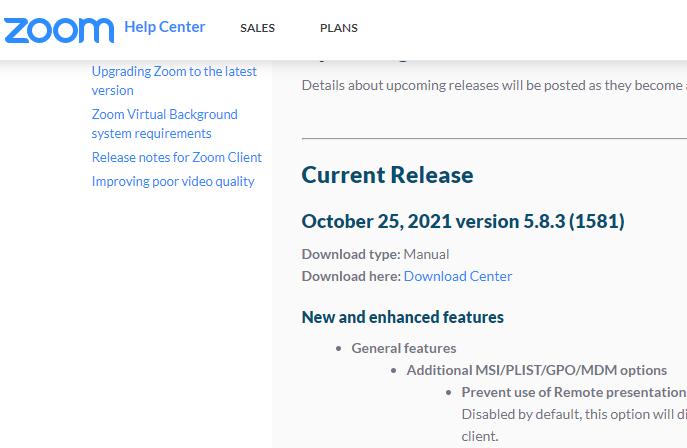The width and height of the screenshot is (687, 448).
Task: Click the Disabled by default description line
Action: coord(574,414)
